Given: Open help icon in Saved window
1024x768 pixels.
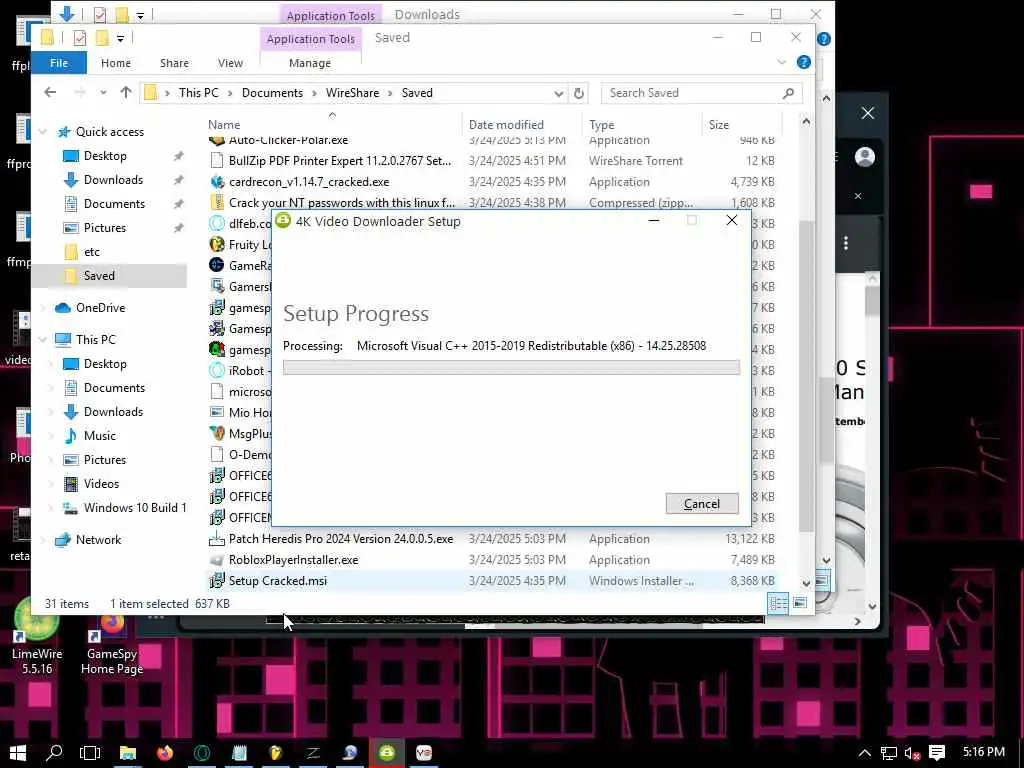Looking at the screenshot, I should point(804,62).
